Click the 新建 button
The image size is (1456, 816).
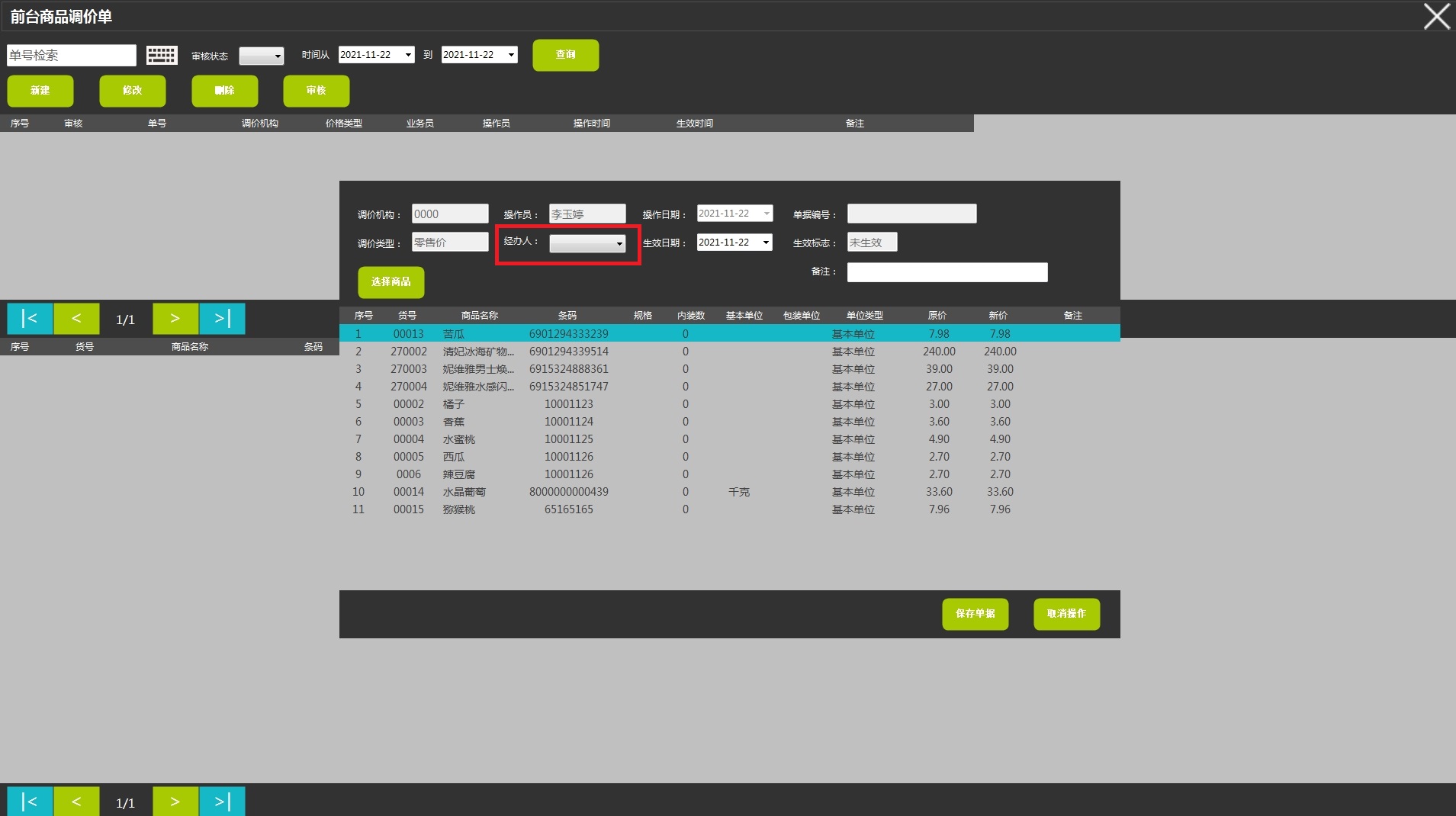tap(40, 91)
